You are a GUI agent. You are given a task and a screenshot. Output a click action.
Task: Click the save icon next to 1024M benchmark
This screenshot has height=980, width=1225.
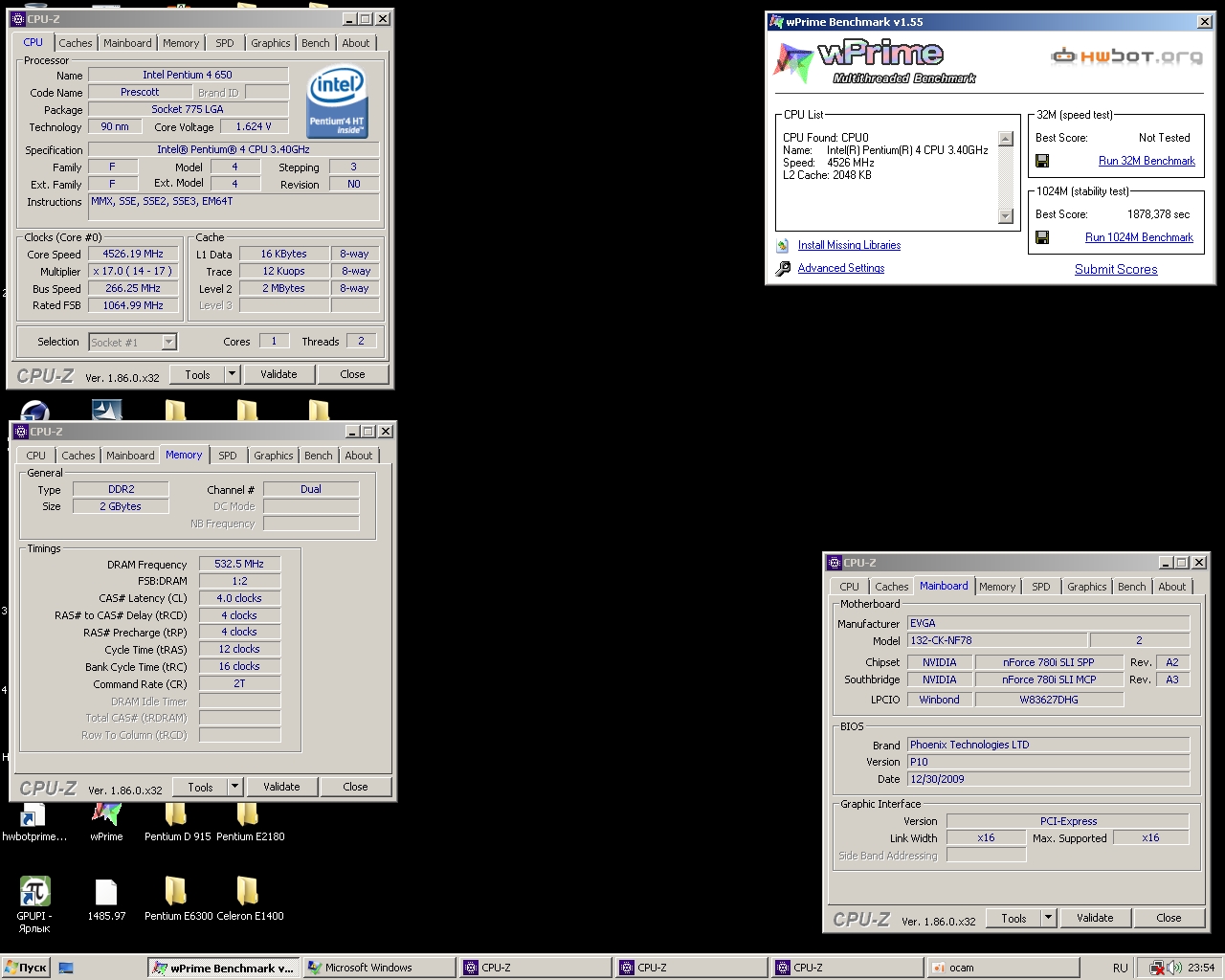pyautogui.click(x=1042, y=237)
